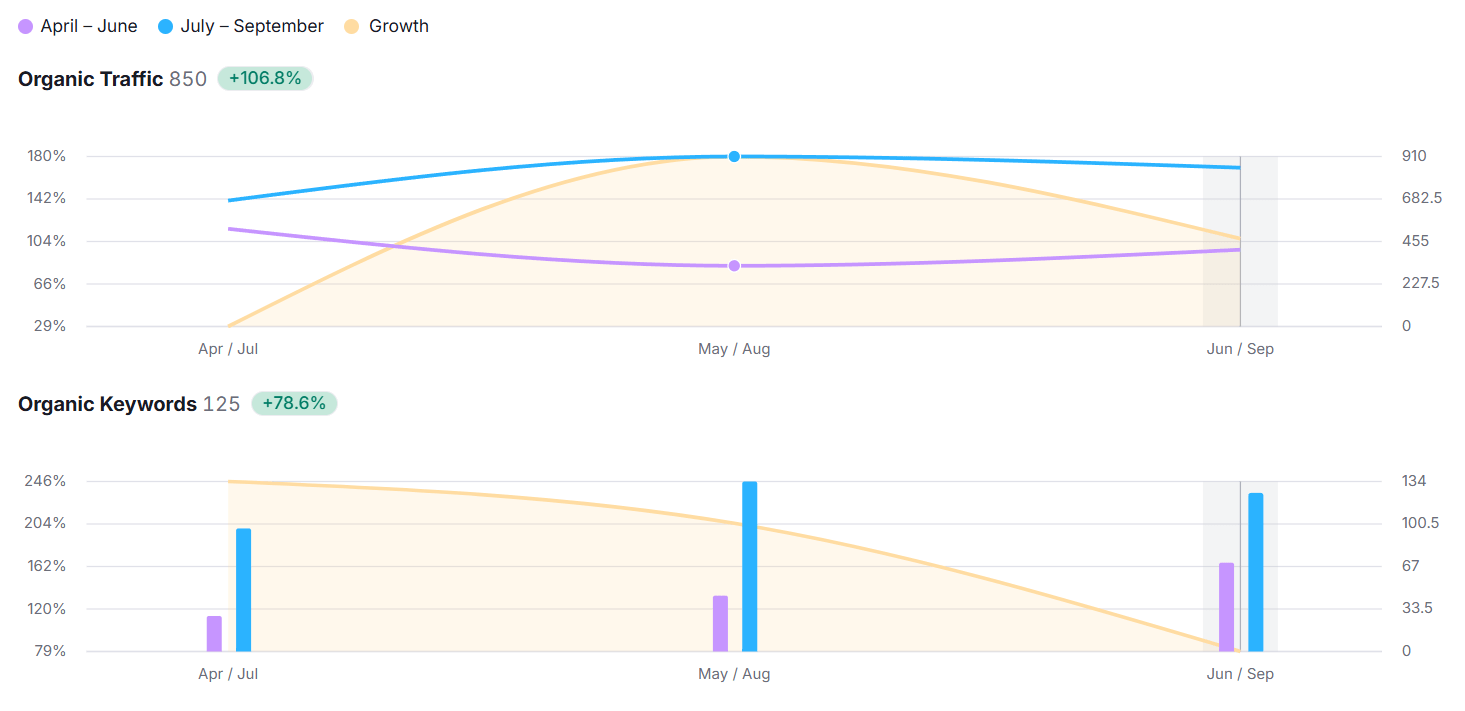The image size is (1465, 711).
Task: Select the blue May / Aug traffic data point
Action: 734,156
